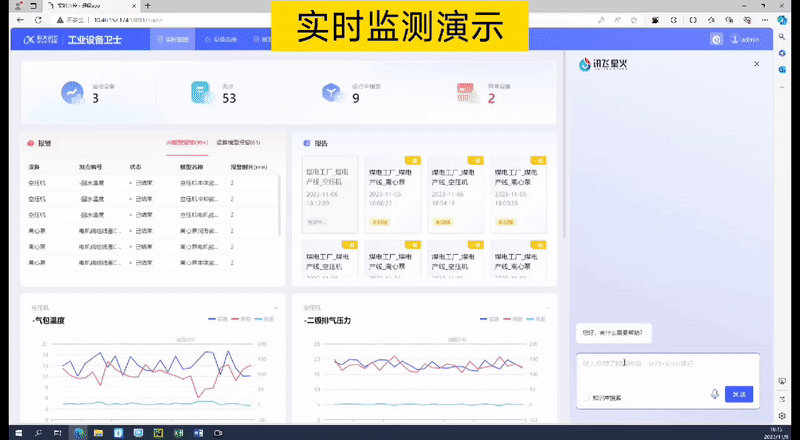
Task: Open the second nav tab with house icon
Action: pyautogui.click(x=221, y=39)
